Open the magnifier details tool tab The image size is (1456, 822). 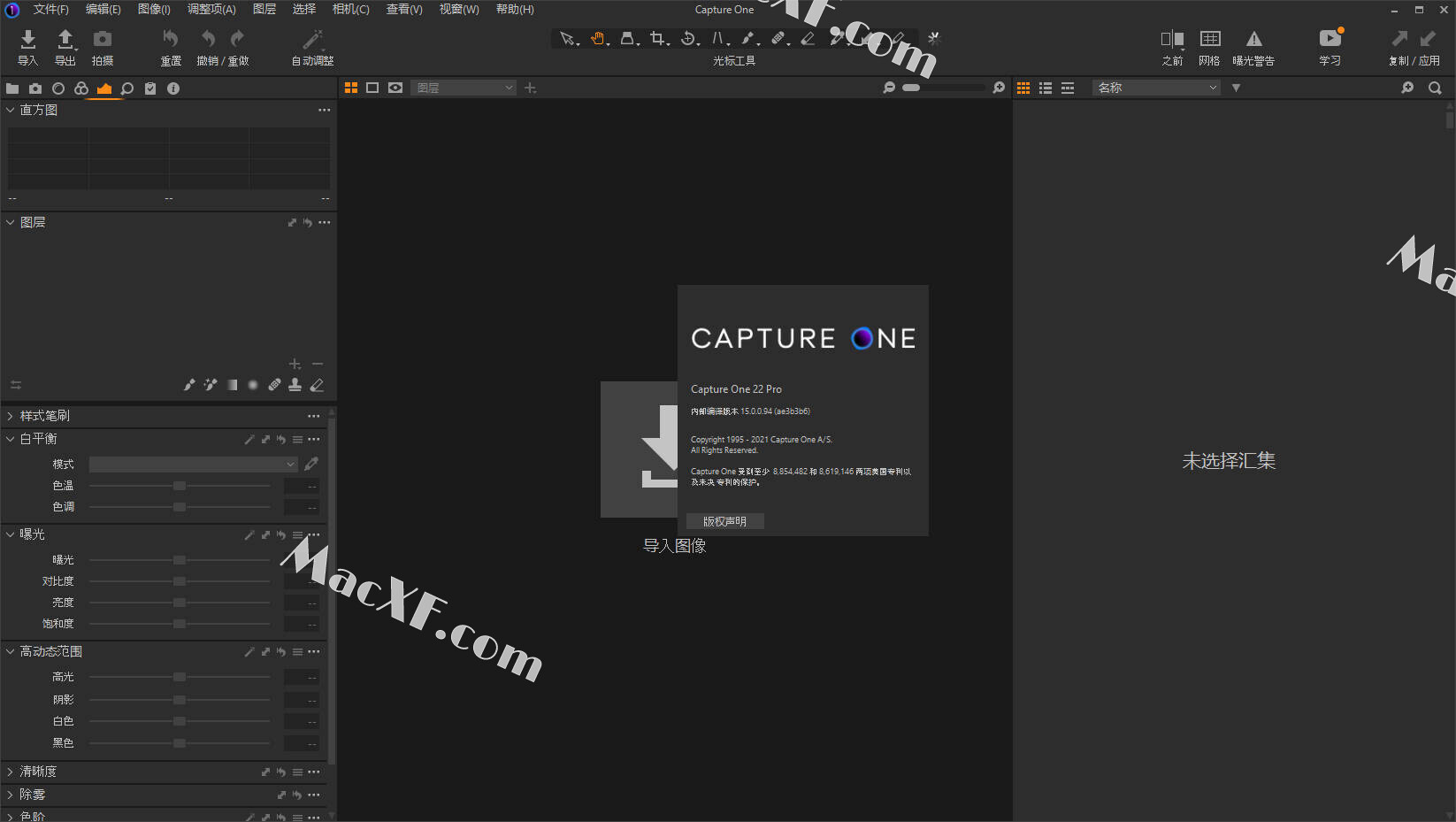(127, 88)
